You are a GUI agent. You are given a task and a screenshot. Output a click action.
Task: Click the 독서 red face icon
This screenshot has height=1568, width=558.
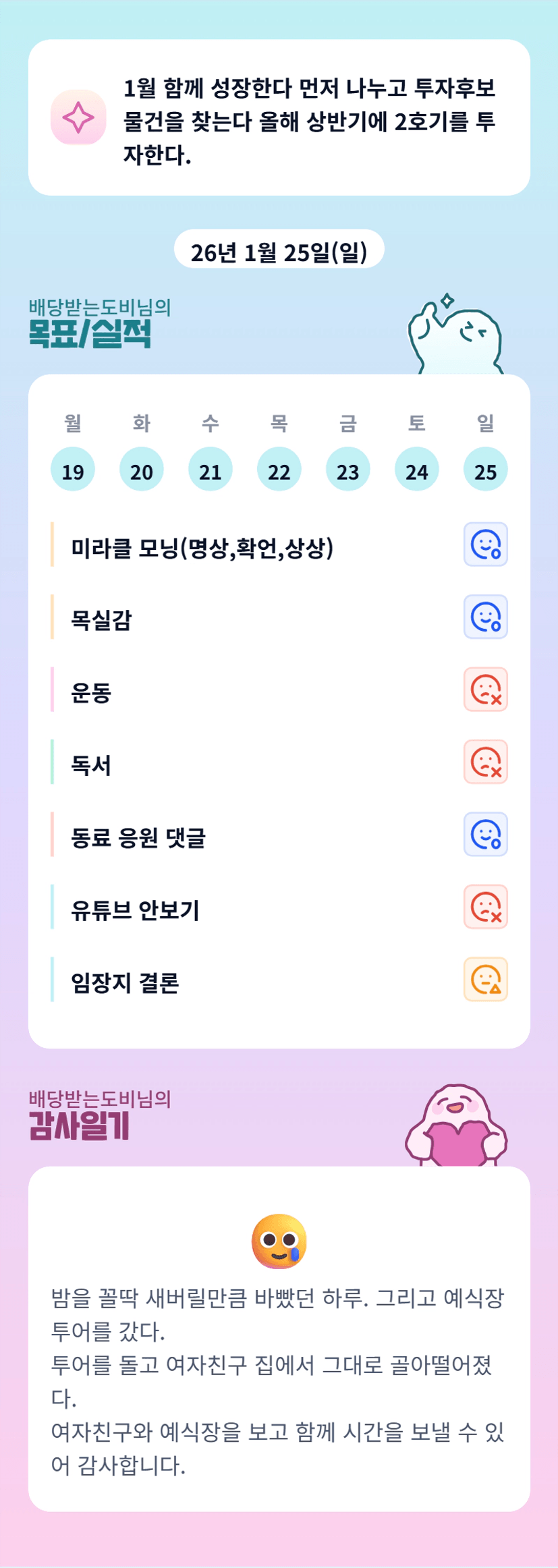[x=485, y=762]
